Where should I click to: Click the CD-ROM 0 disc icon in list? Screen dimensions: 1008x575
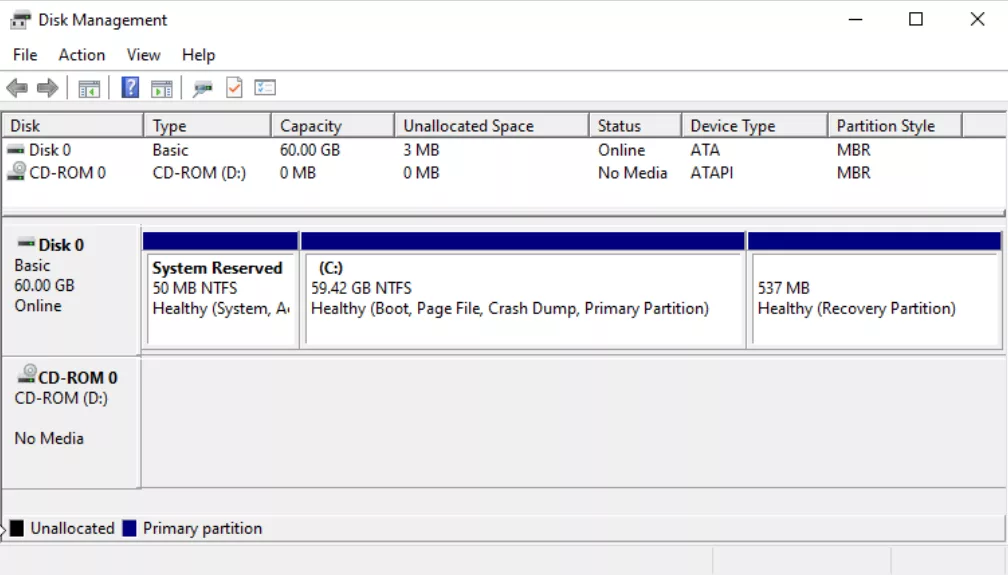16,172
